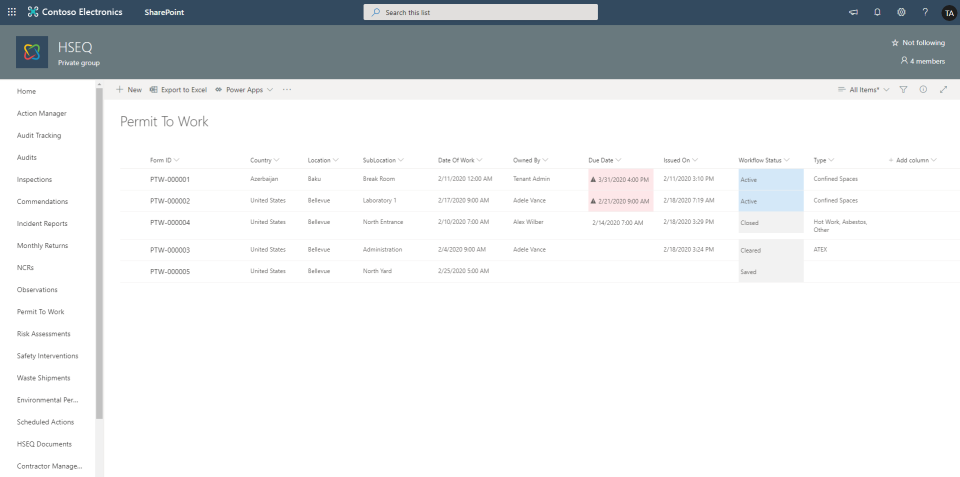Click the Closed workflow status cell
The image size is (960, 477).
pos(771,223)
